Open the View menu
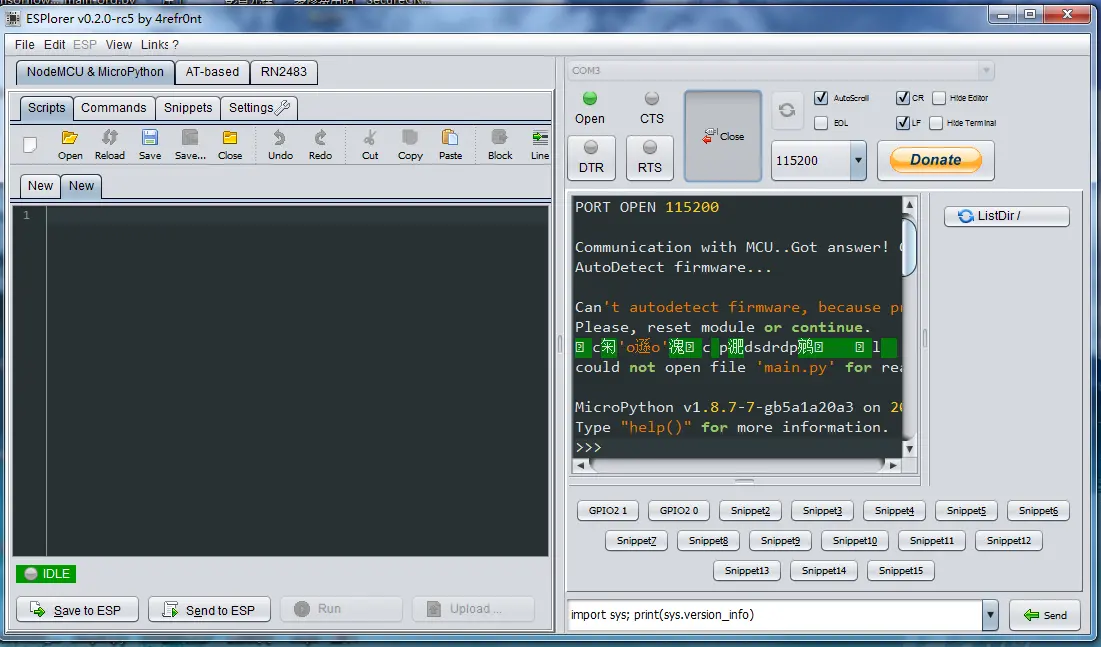Image resolution: width=1101 pixels, height=647 pixels. [x=119, y=44]
